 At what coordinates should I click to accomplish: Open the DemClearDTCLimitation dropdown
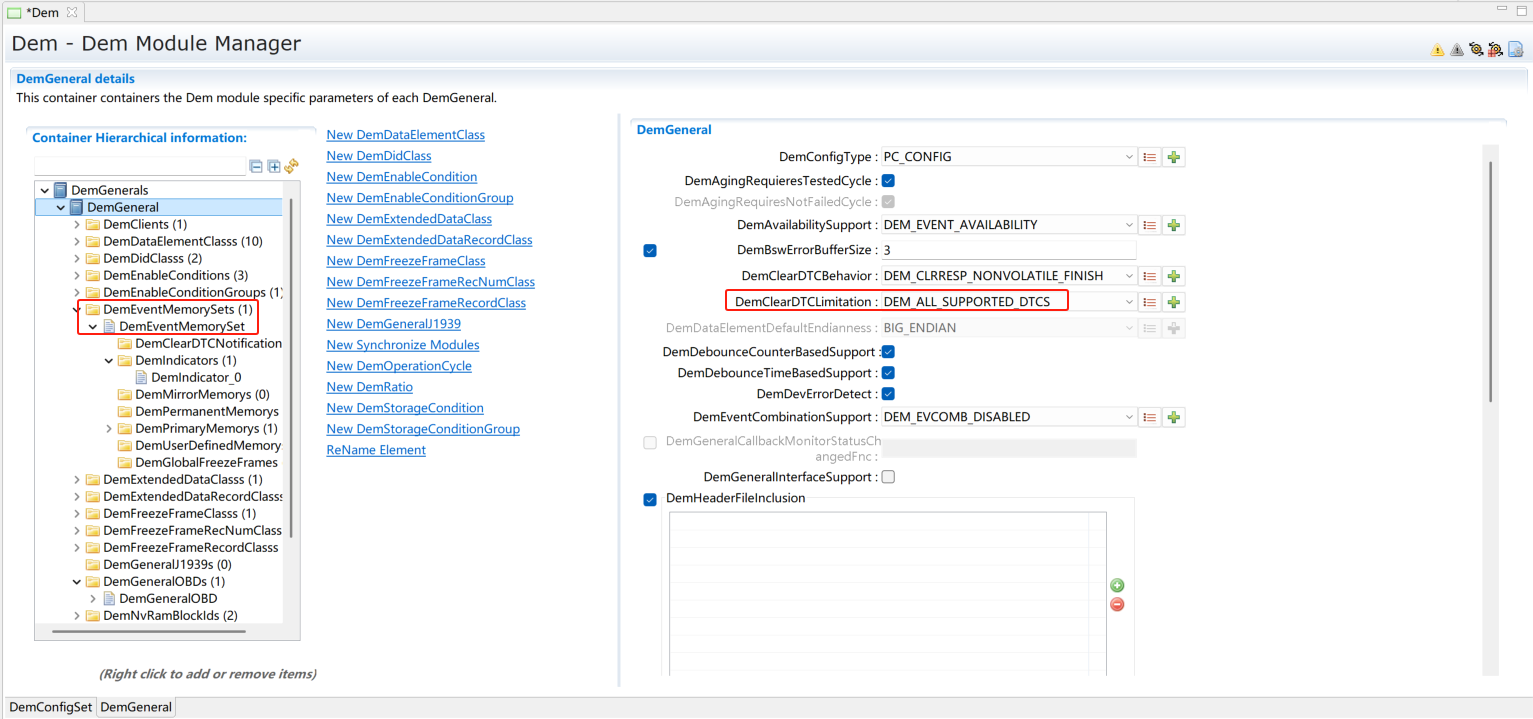[x=1129, y=302]
